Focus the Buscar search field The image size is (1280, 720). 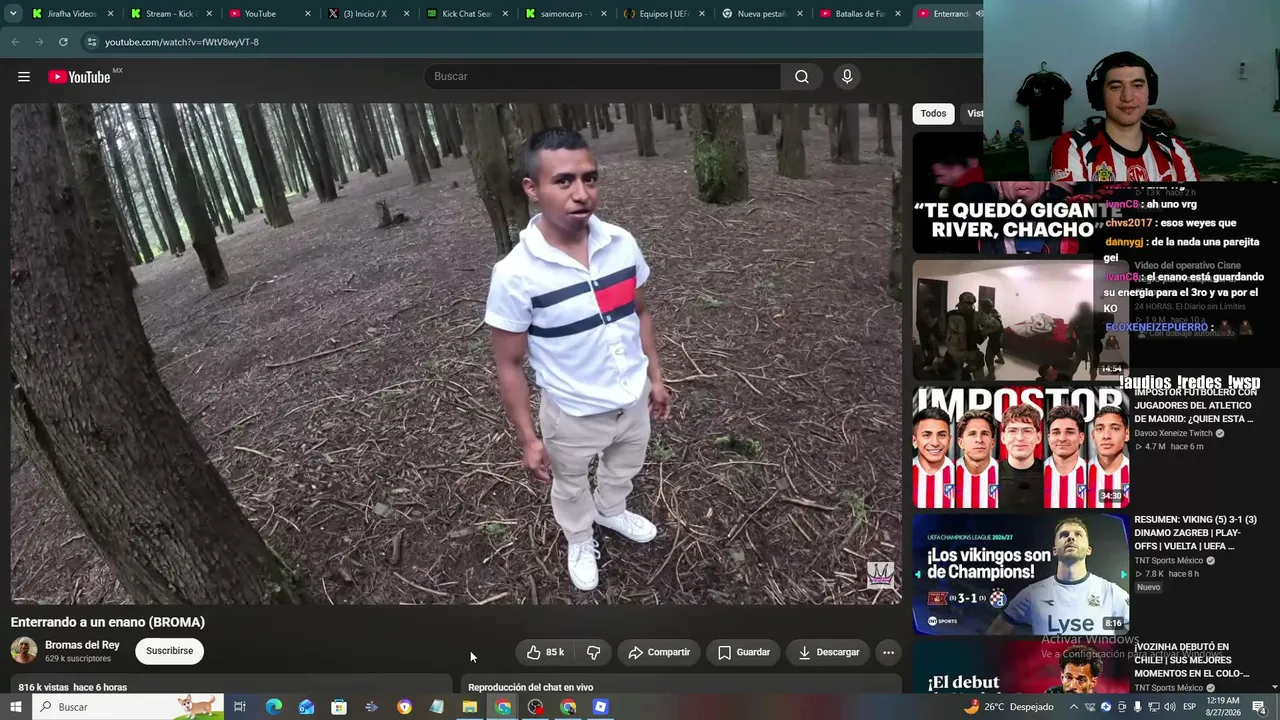(x=603, y=77)
